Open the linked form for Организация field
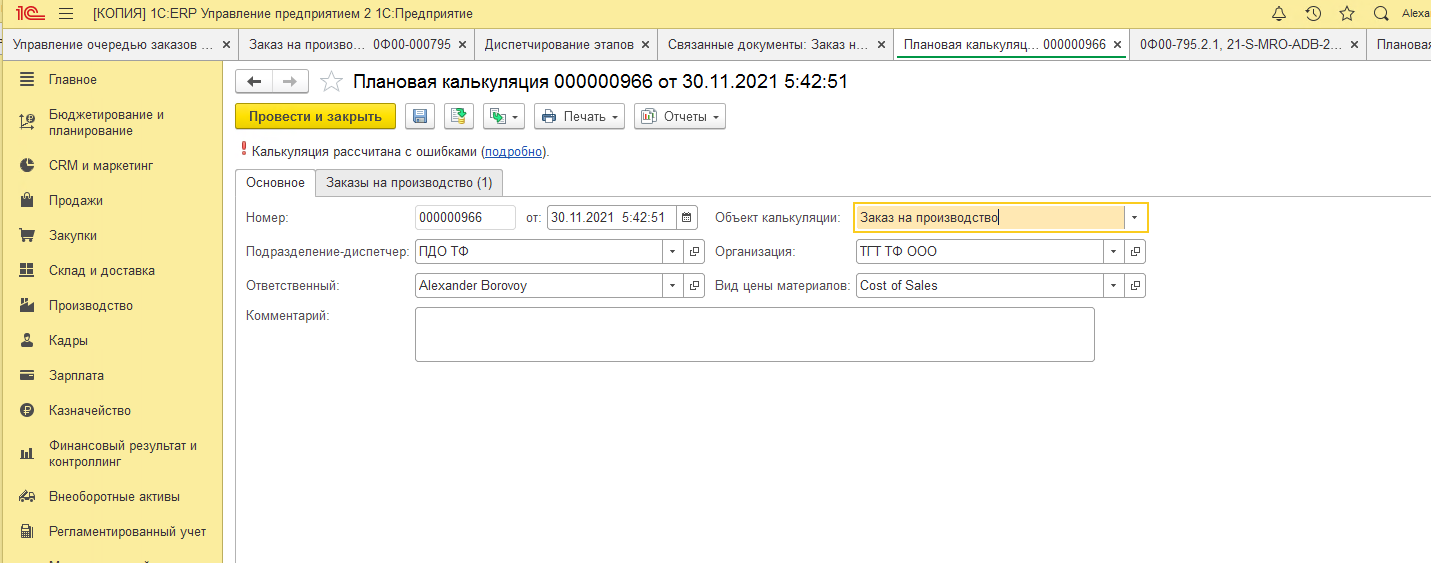Screen dimensions: 1431x563 1135,252
